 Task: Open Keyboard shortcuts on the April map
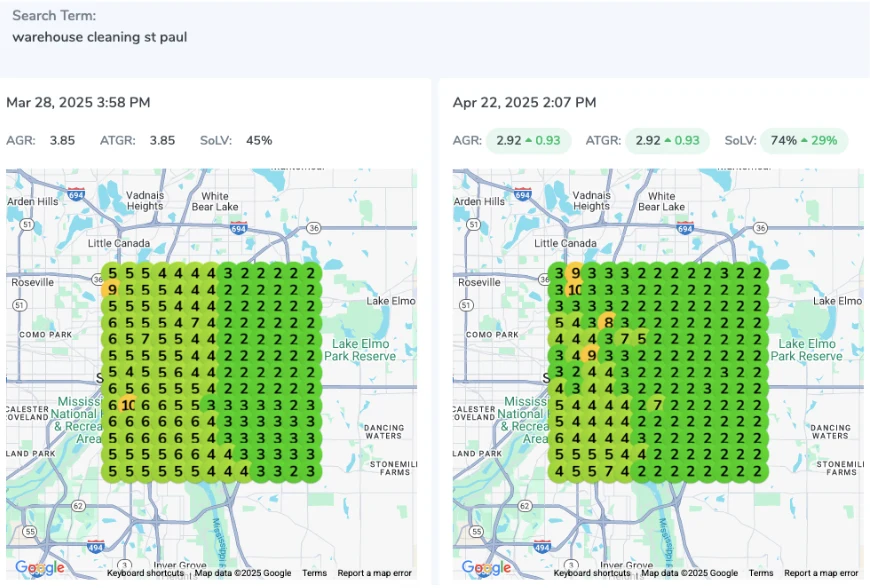click(592, 573)
